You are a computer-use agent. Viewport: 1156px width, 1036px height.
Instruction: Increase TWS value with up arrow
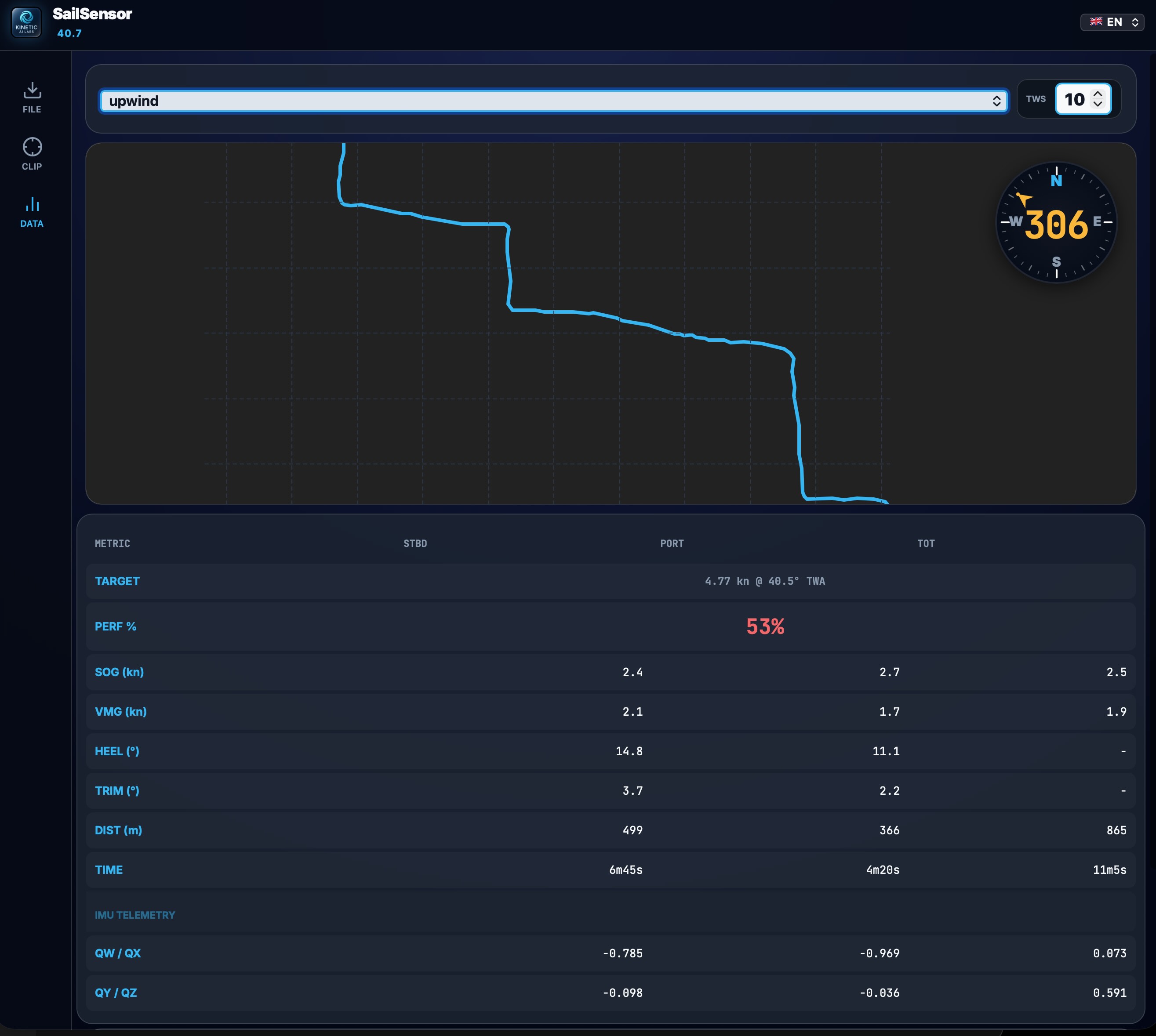[1098, 94]
